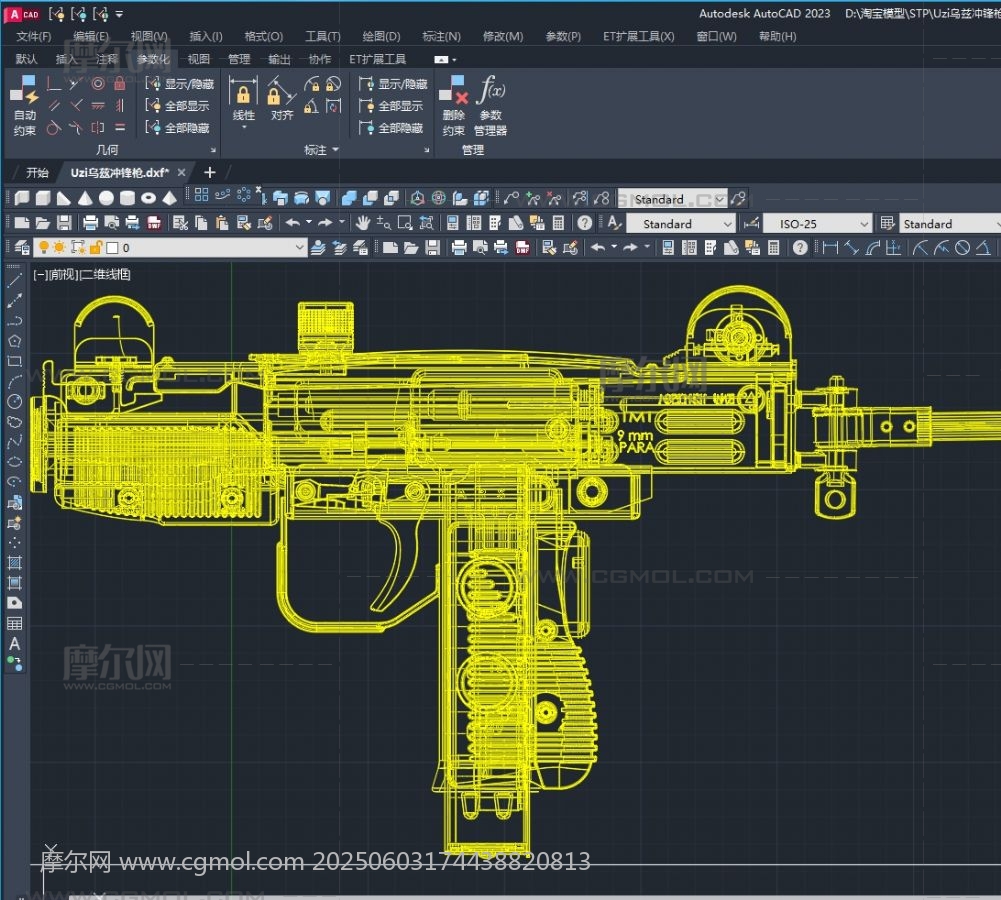Open the 工具(T) menu

coord(322,36)
